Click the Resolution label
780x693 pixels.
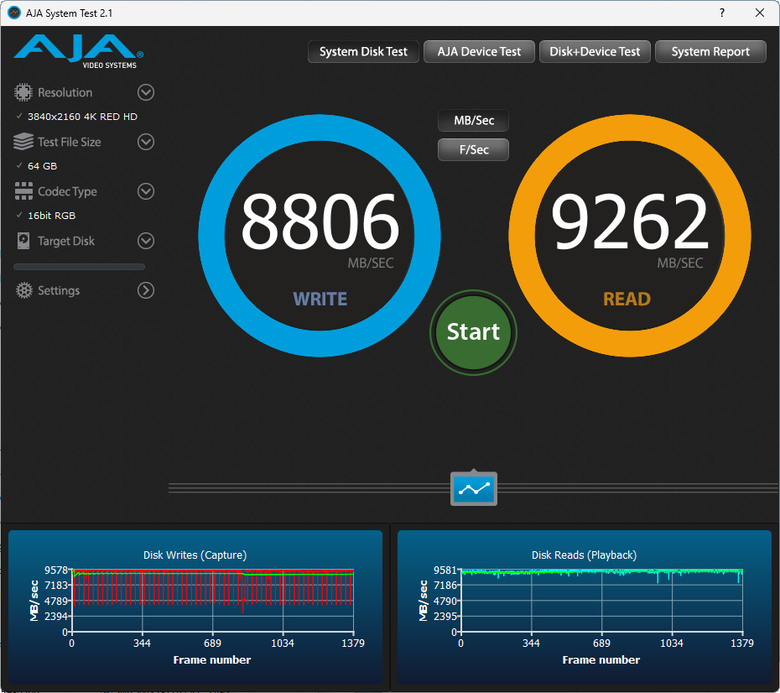point(65,93)
